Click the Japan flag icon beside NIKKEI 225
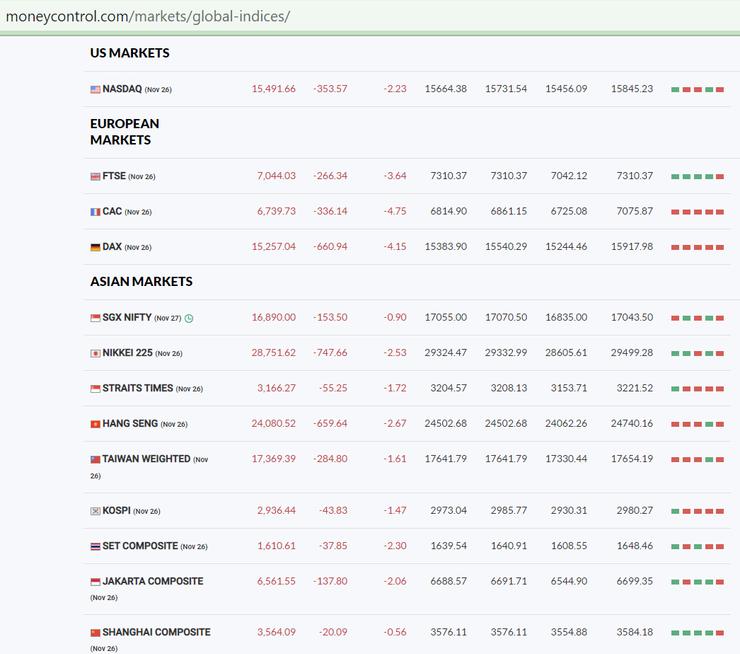740x654 pixels. [x=95, y=354]
